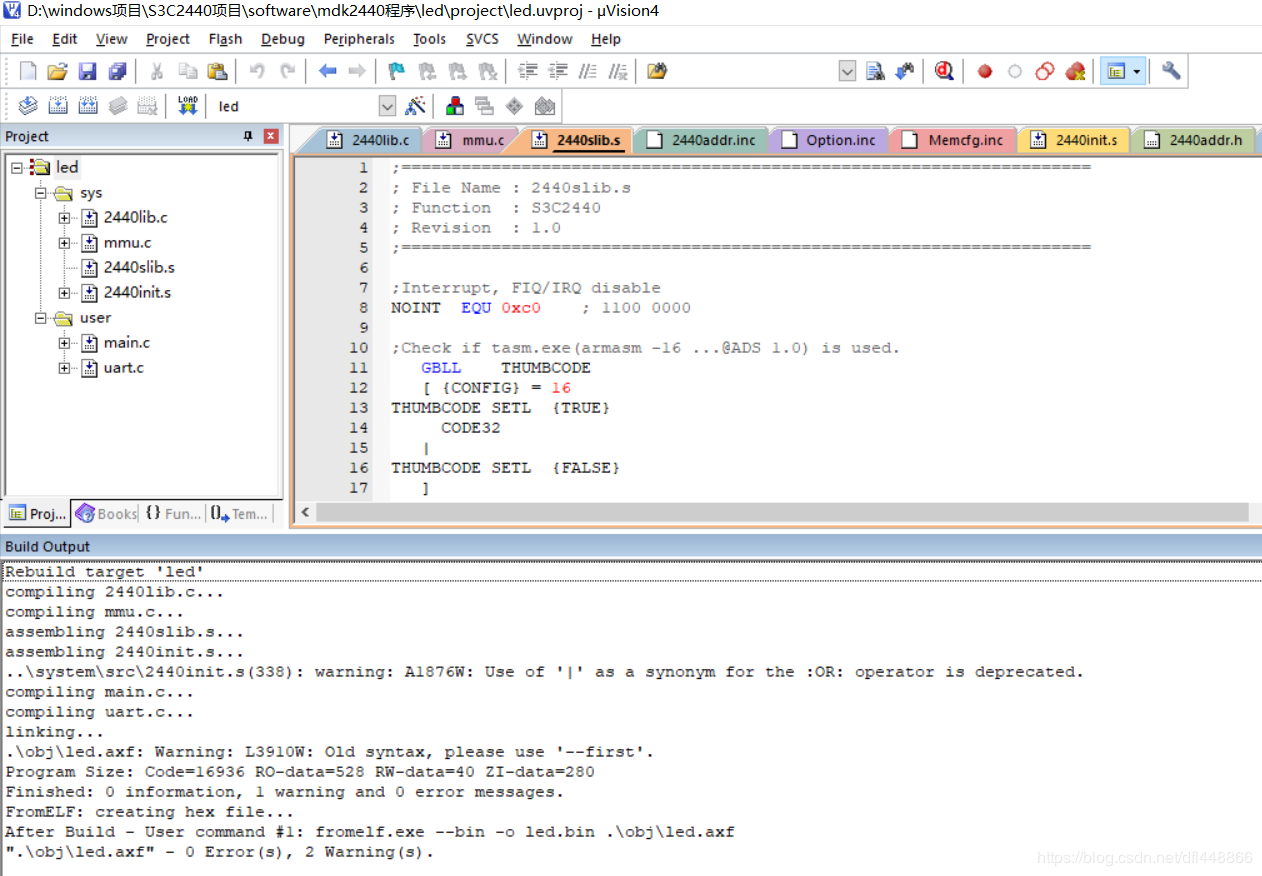
Task: Open the Peripherals menu
Action: 358,39
